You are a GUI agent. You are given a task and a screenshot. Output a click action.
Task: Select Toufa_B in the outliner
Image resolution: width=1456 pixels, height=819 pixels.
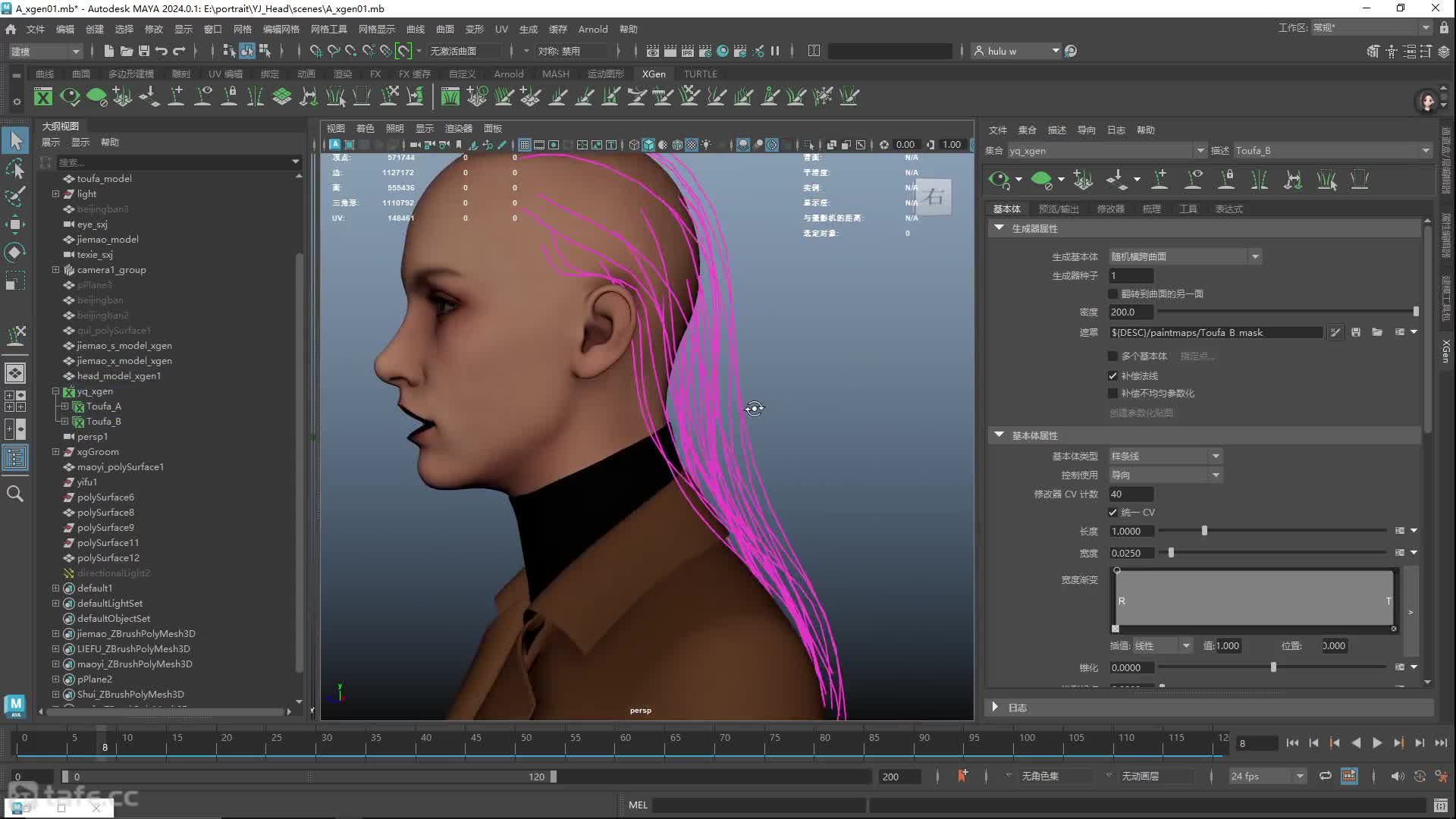(x=103, y=422)
